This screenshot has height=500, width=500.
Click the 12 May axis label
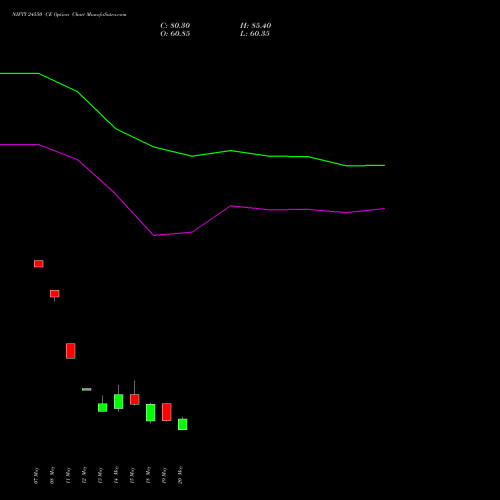[84, 475]
